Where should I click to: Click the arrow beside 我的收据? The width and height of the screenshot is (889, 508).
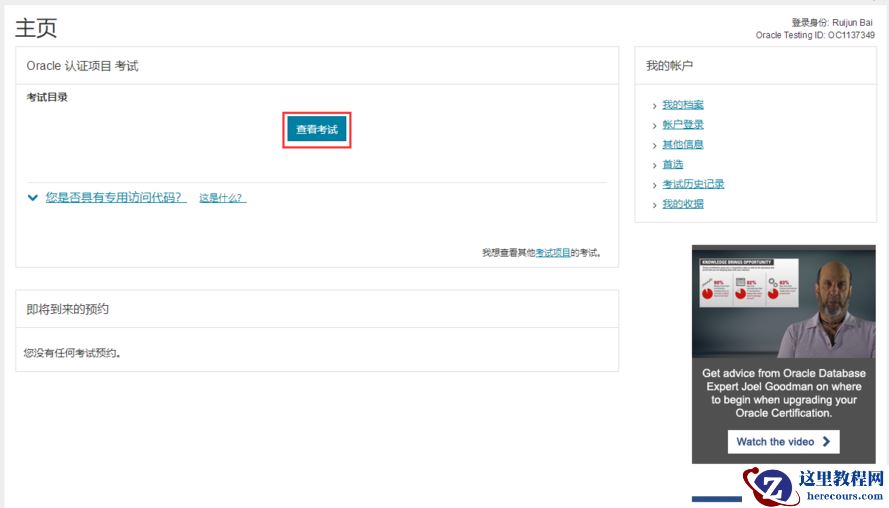[654, 205]
